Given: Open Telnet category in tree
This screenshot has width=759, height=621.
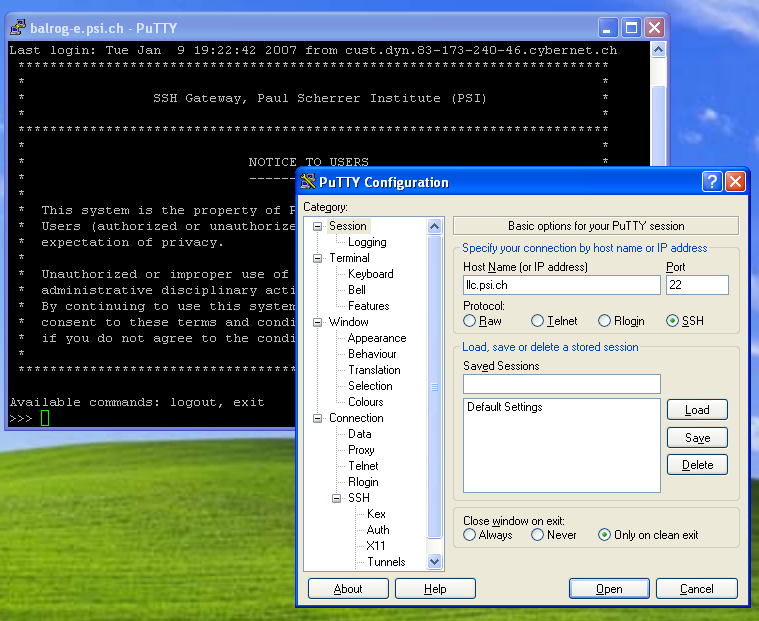Looking at the screenshot, I should coord(363,466).
